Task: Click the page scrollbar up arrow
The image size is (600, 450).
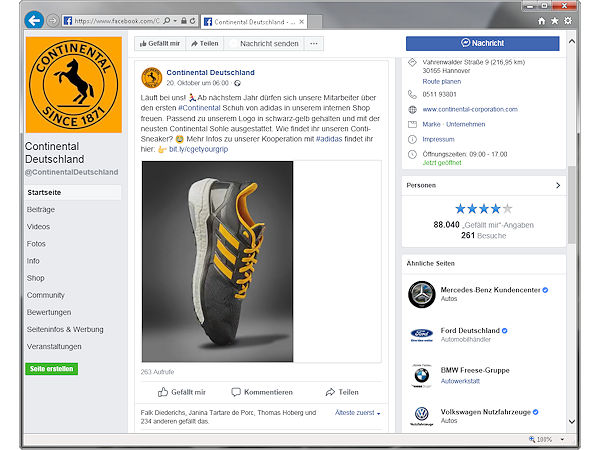Action: [x=572, y=41]
